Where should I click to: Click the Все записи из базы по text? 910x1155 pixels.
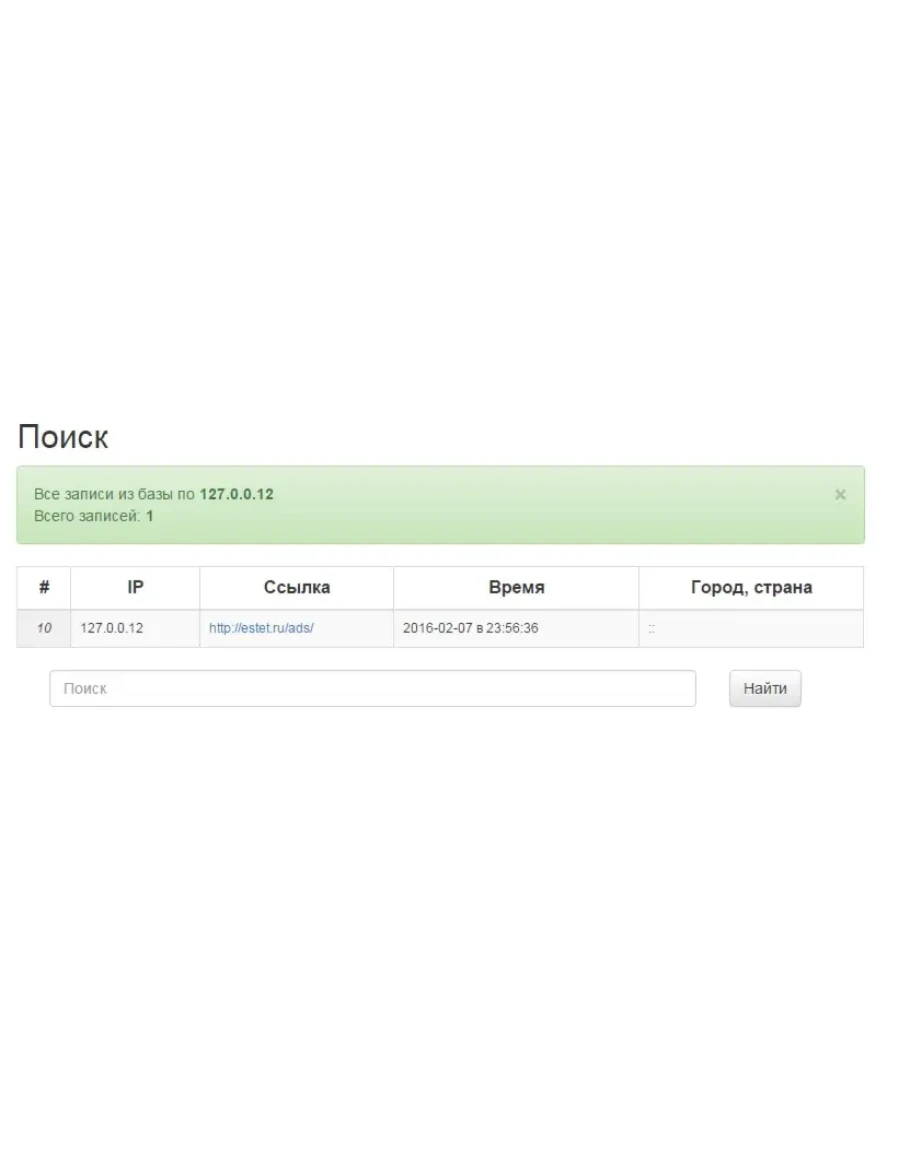114,494
